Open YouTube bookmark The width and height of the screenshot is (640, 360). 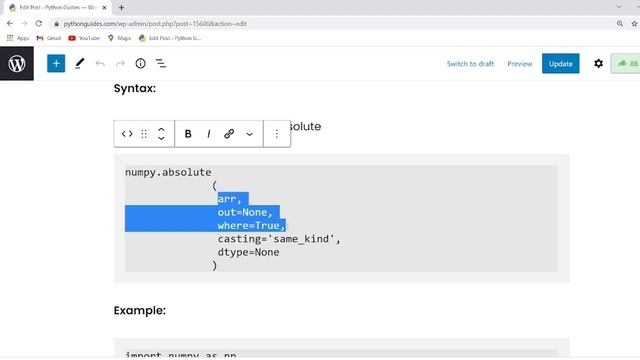[x=84, y=38]
